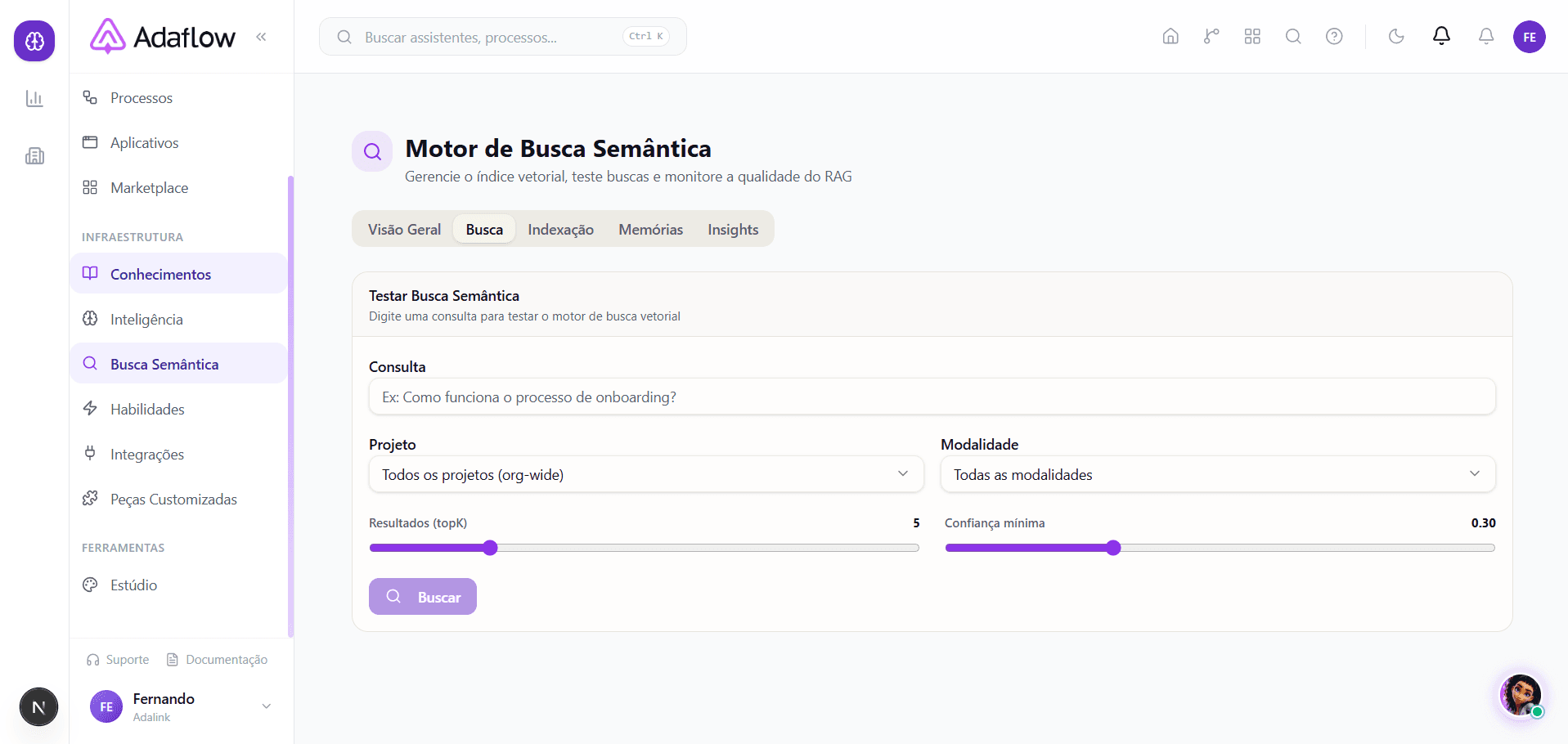Click the purple brain icon in left rail
The height and width of the screenshot is (744, 1568).
[x=34, y=41]
